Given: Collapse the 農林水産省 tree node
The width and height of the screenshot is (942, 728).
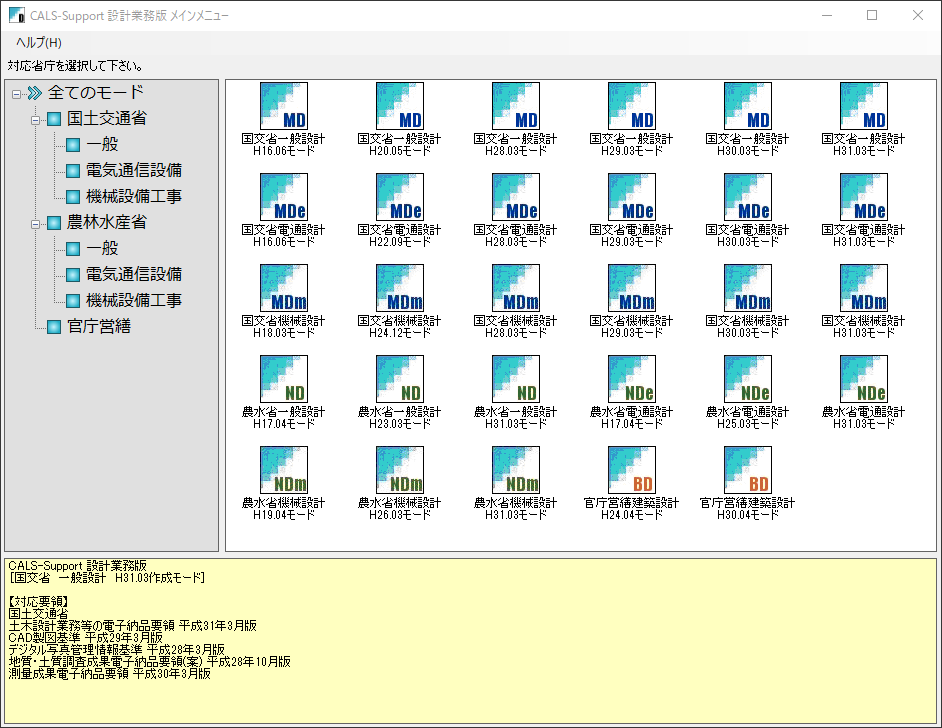Looking at the screenshot, I should pos(36,223).
